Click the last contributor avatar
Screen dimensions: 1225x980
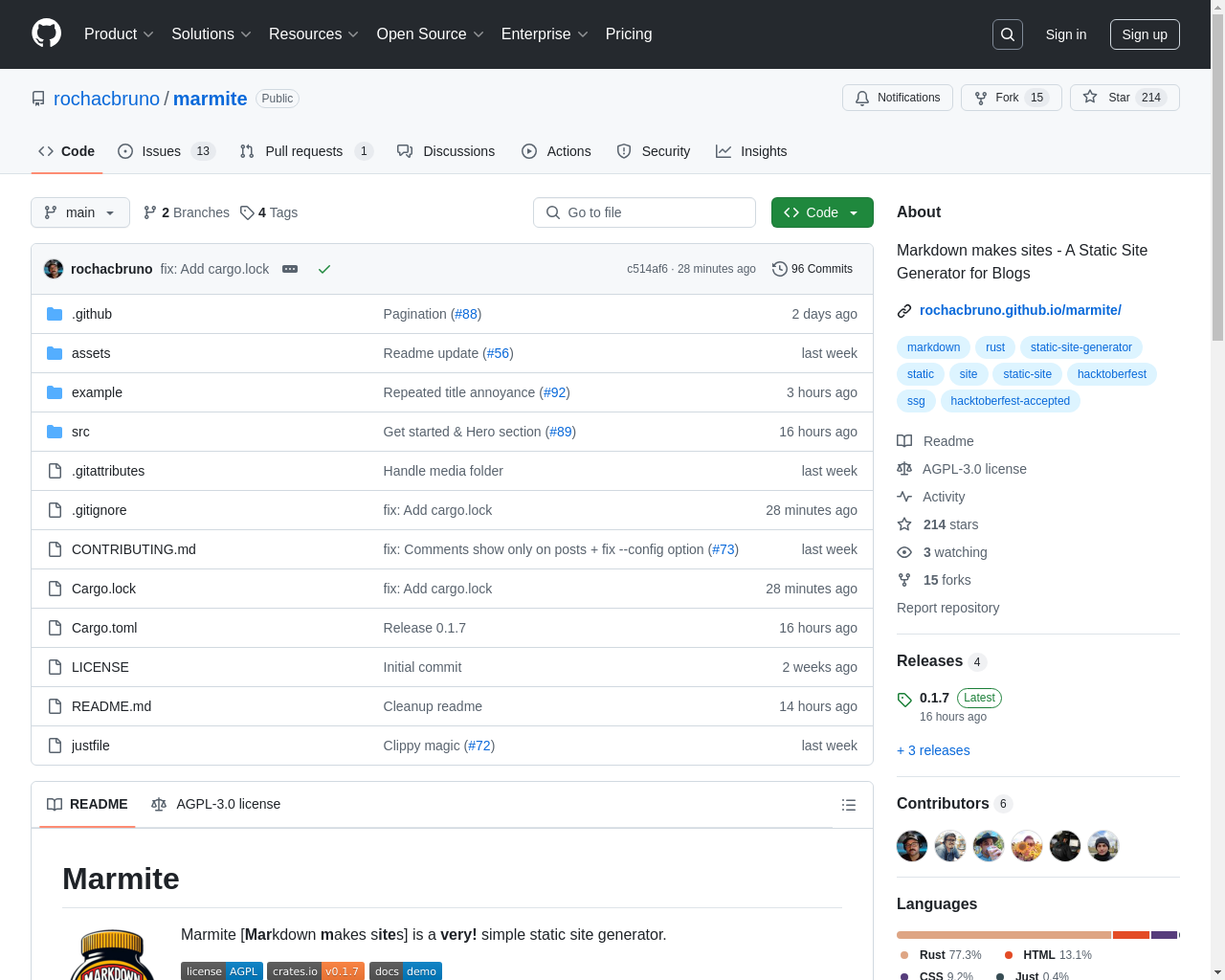click(1103, 846)
